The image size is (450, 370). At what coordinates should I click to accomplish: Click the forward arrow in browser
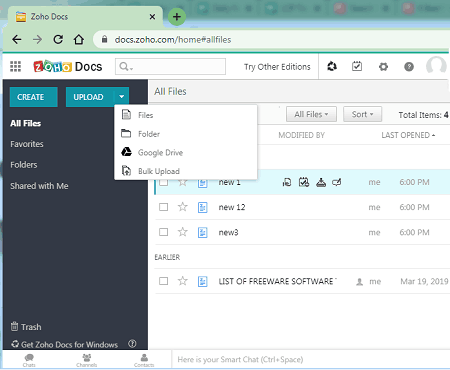click(x=37, y=40)
